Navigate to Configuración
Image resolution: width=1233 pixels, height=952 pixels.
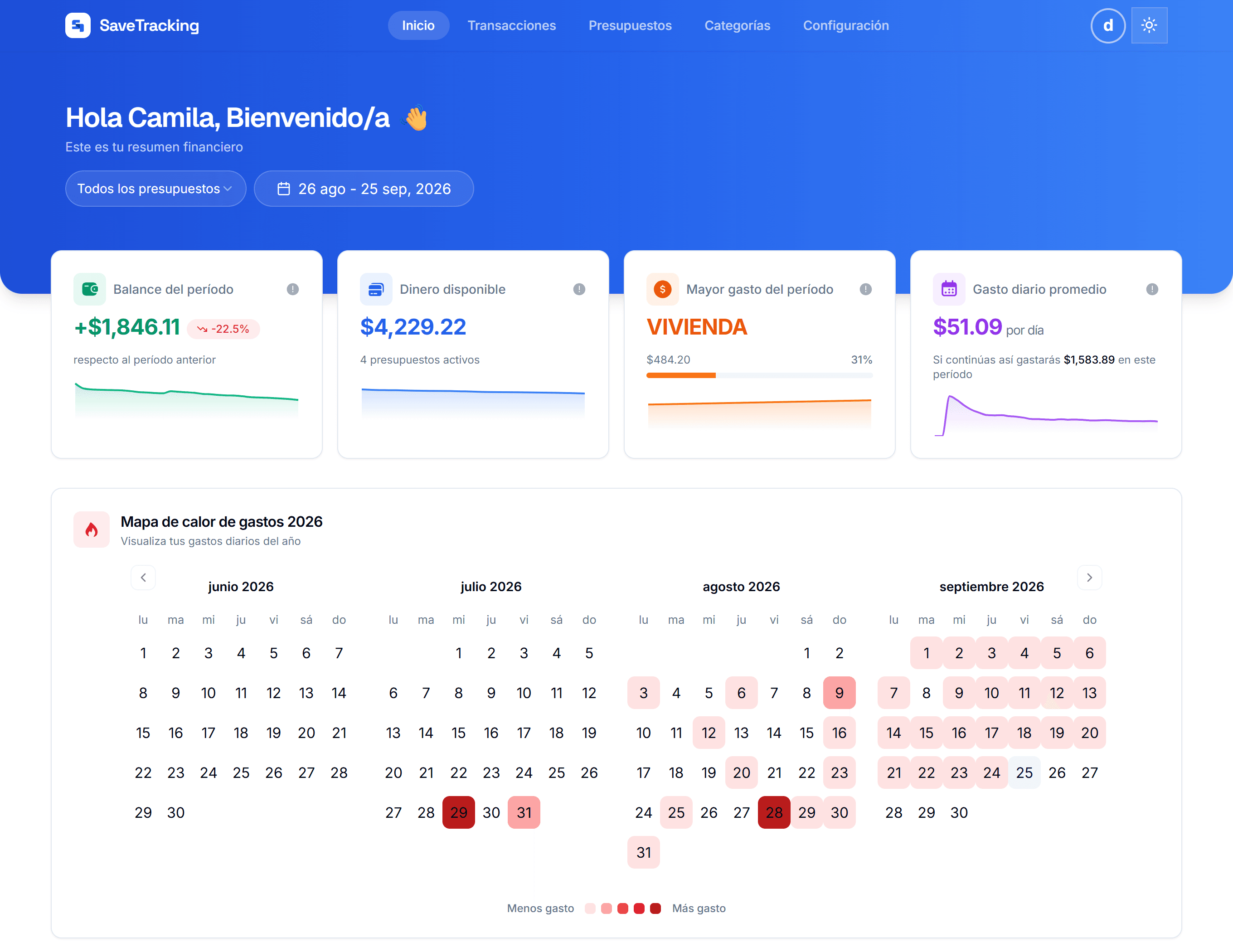point(846,25)
